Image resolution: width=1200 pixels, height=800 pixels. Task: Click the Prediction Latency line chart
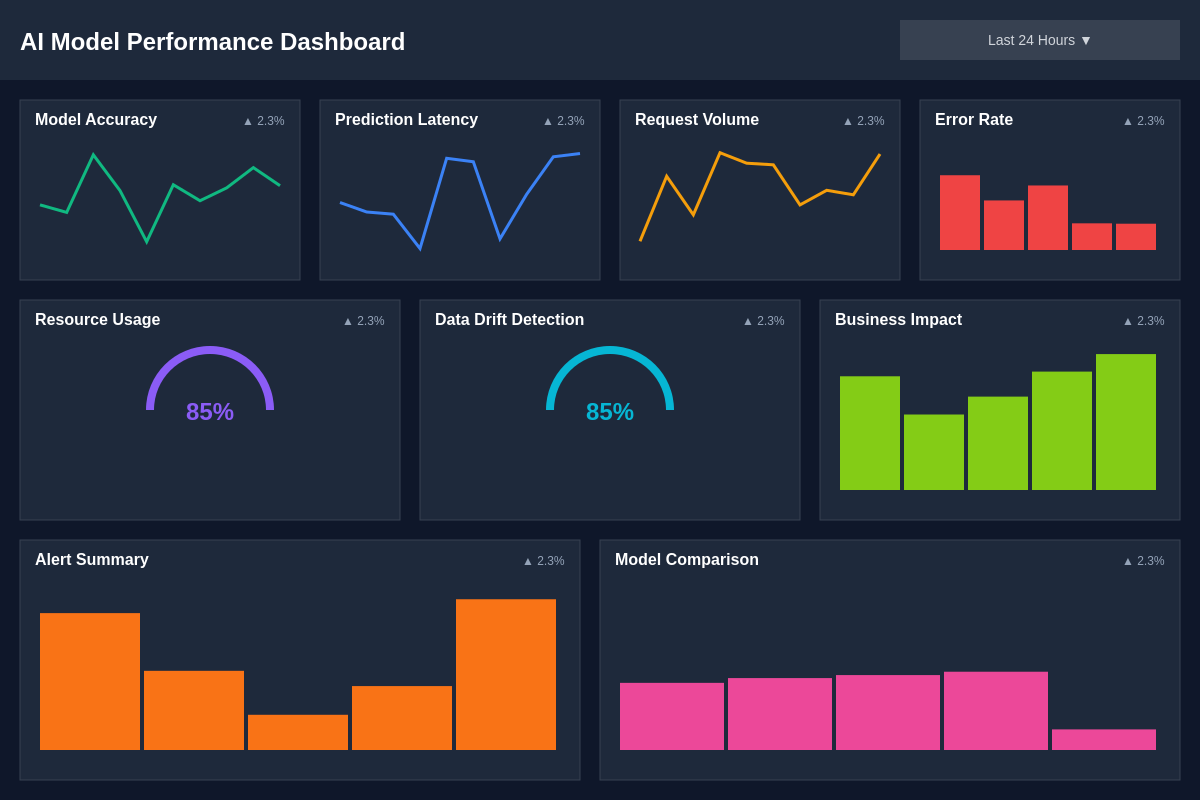point(460,199)
